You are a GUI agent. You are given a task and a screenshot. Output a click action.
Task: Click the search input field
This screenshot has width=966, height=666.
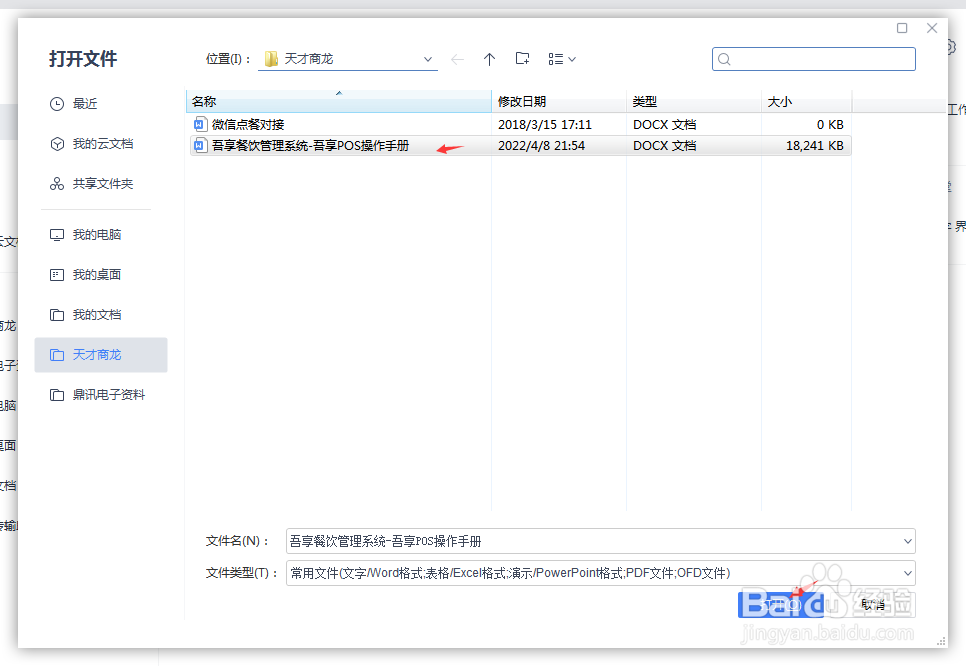814,59
